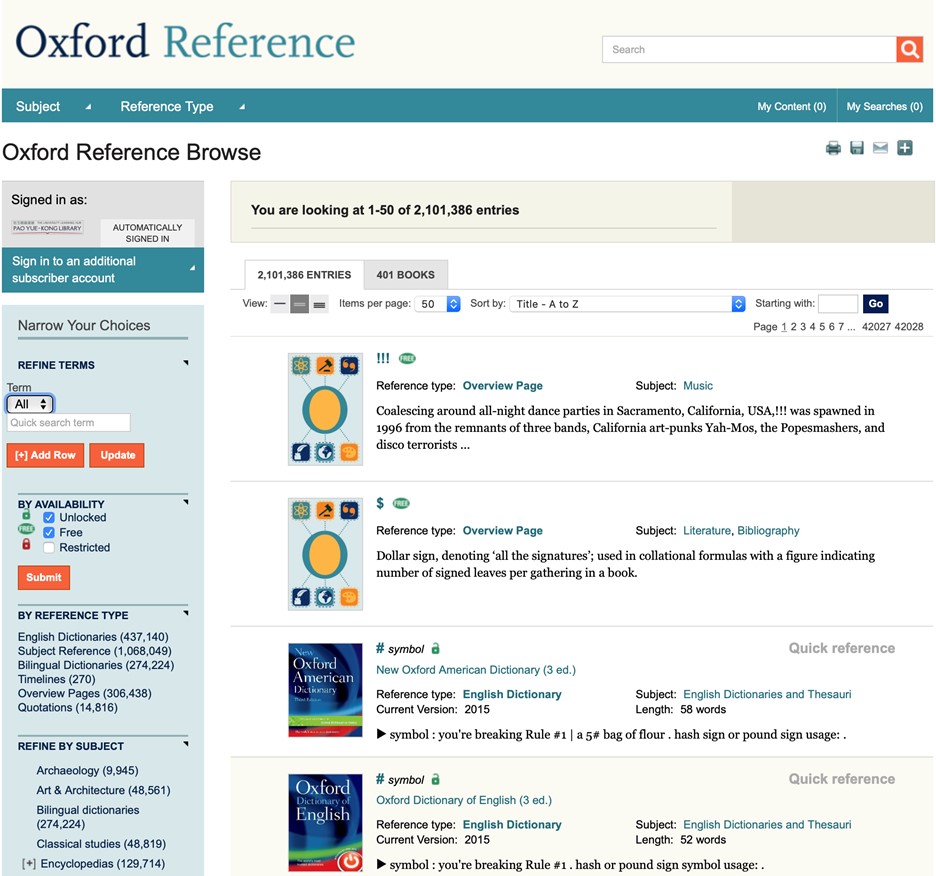This screenshot has height=876, width=936.
Task: Click FREE badge next to !!! entry
Action: [x=407, y=358]
